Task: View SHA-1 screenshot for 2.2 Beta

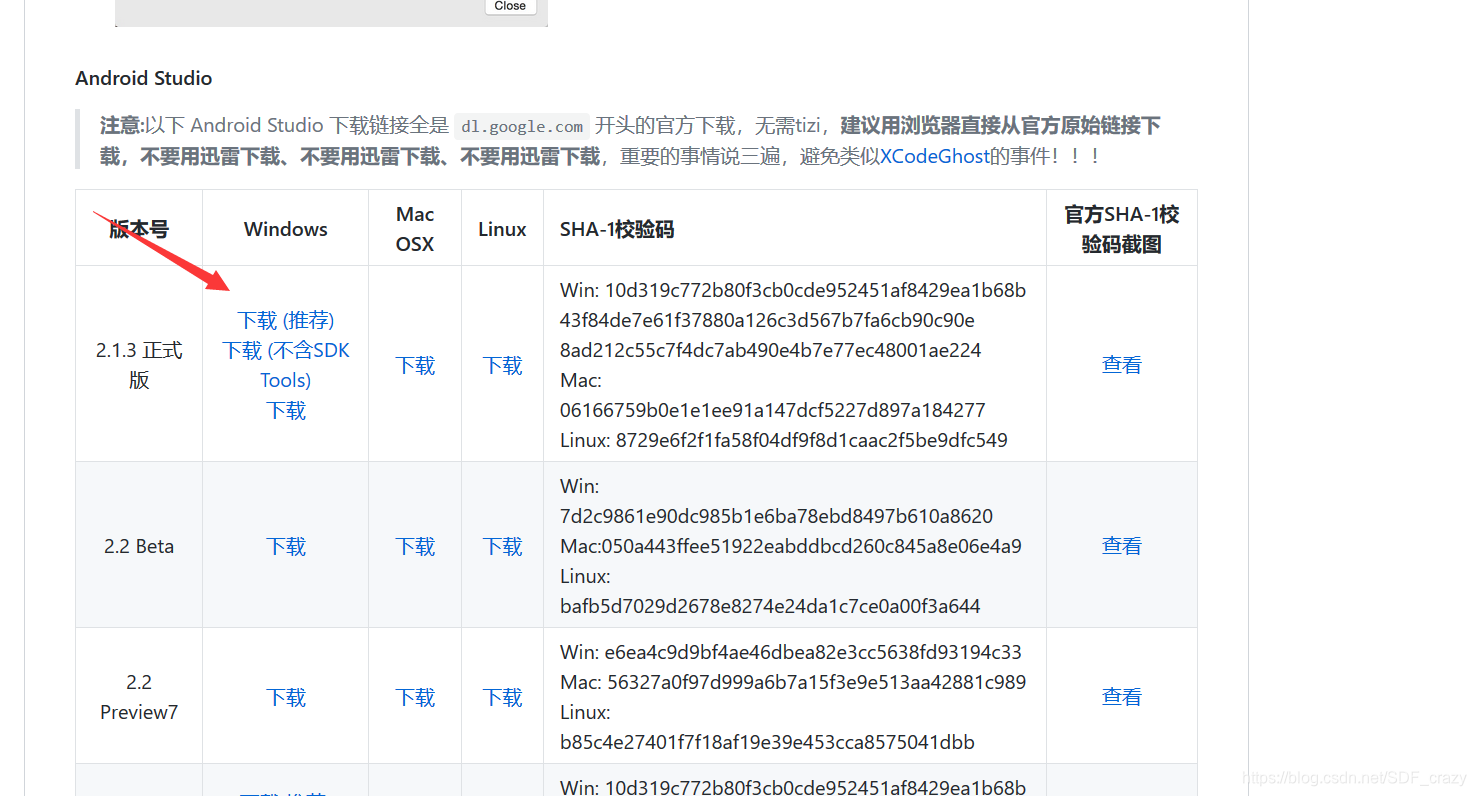Action: [1121, 546]
